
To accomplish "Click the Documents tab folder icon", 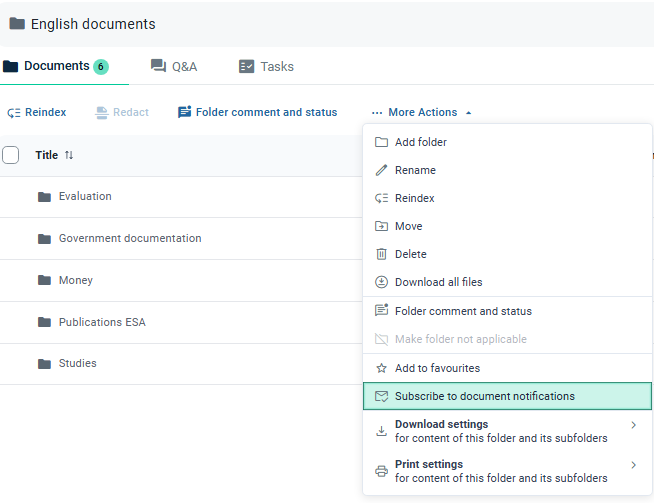I will [x=10, y=66].
